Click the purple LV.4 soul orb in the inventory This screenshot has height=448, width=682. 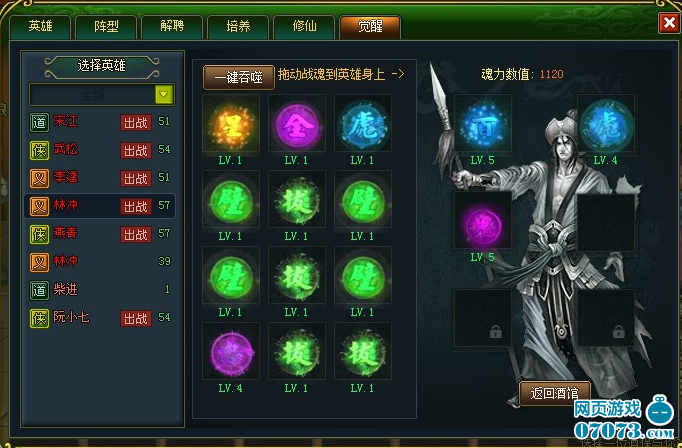coord(231,353)
